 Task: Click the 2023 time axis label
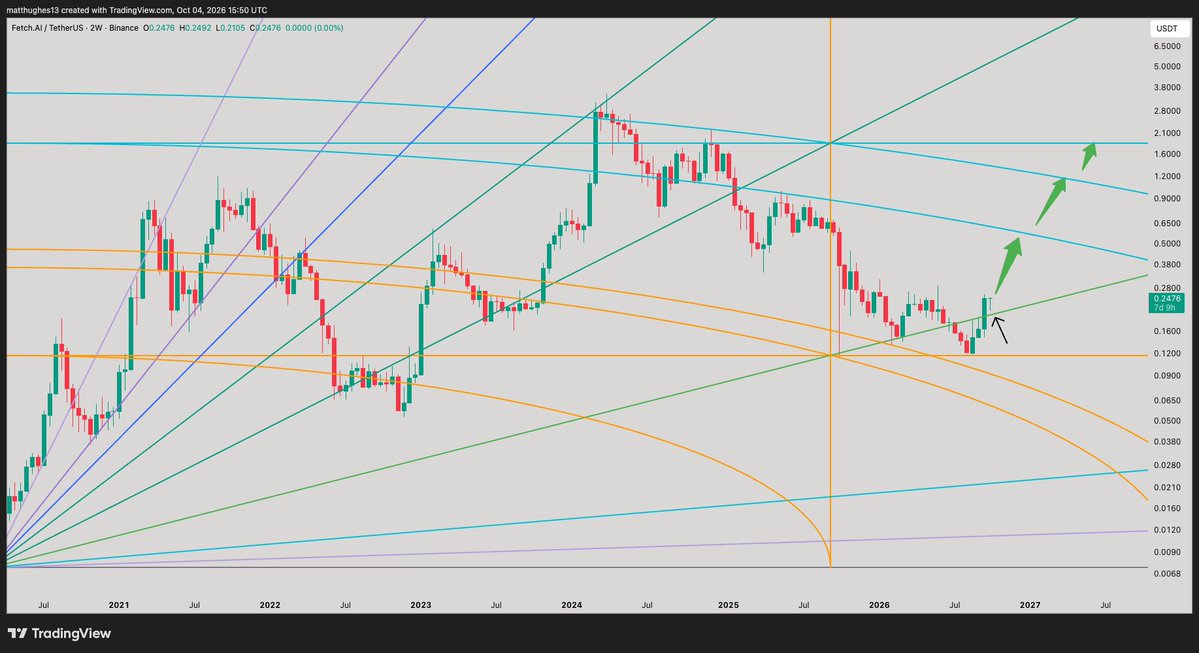click(x=421, y=605)
